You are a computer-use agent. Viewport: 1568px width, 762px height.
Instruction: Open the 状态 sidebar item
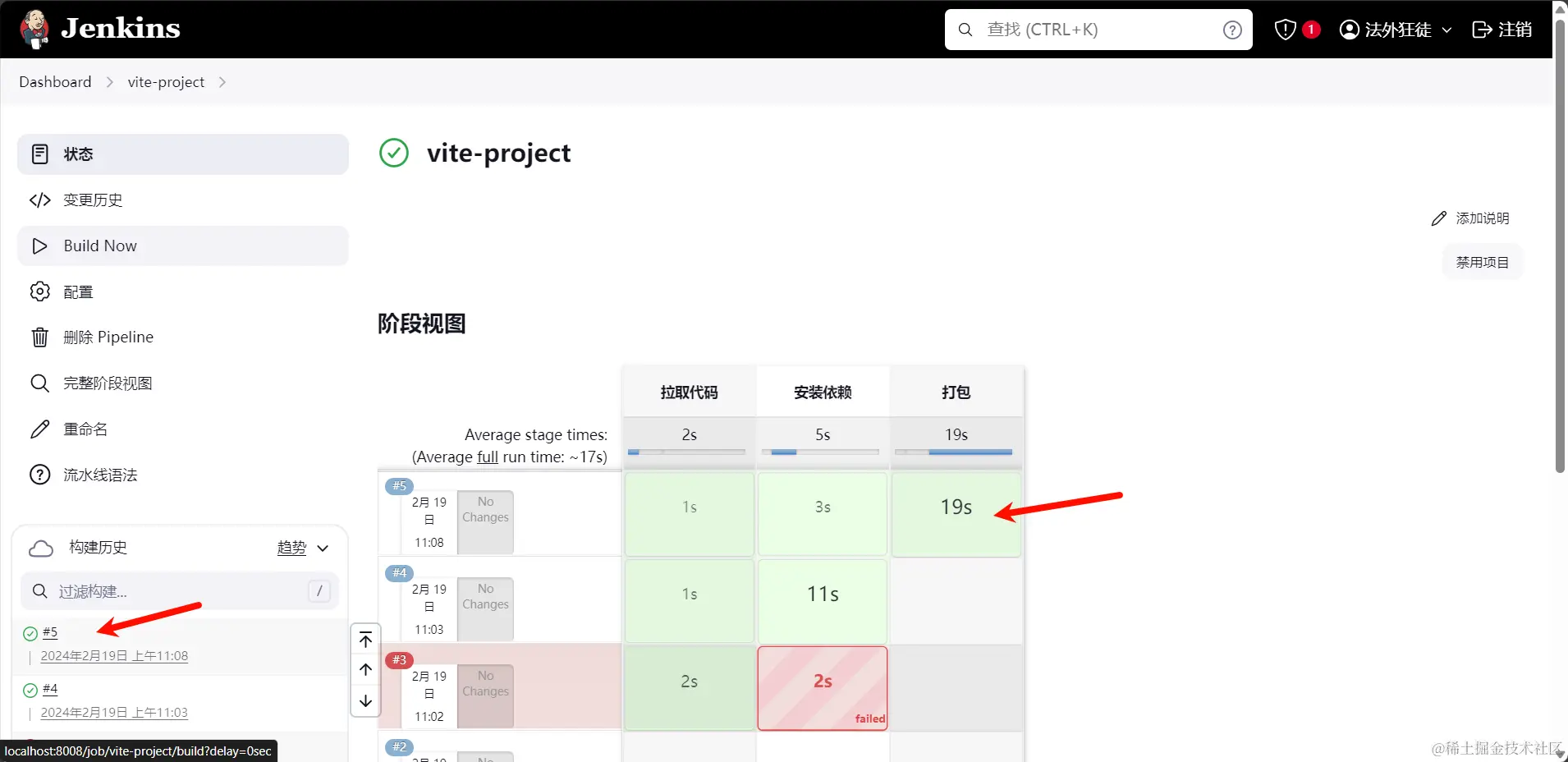point(183,154)
